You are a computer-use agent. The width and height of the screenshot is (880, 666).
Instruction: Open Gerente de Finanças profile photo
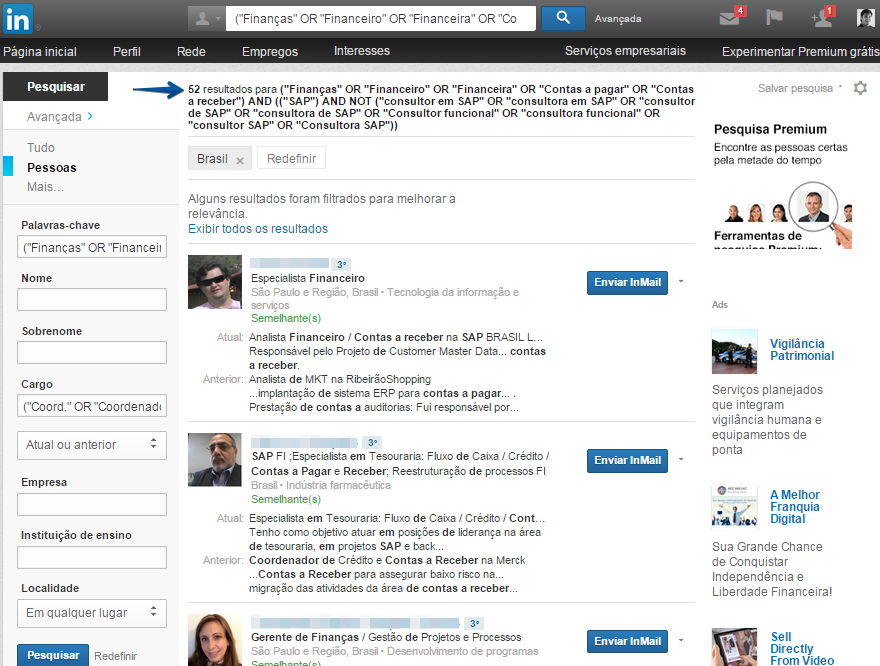click(x=215, y=640)
